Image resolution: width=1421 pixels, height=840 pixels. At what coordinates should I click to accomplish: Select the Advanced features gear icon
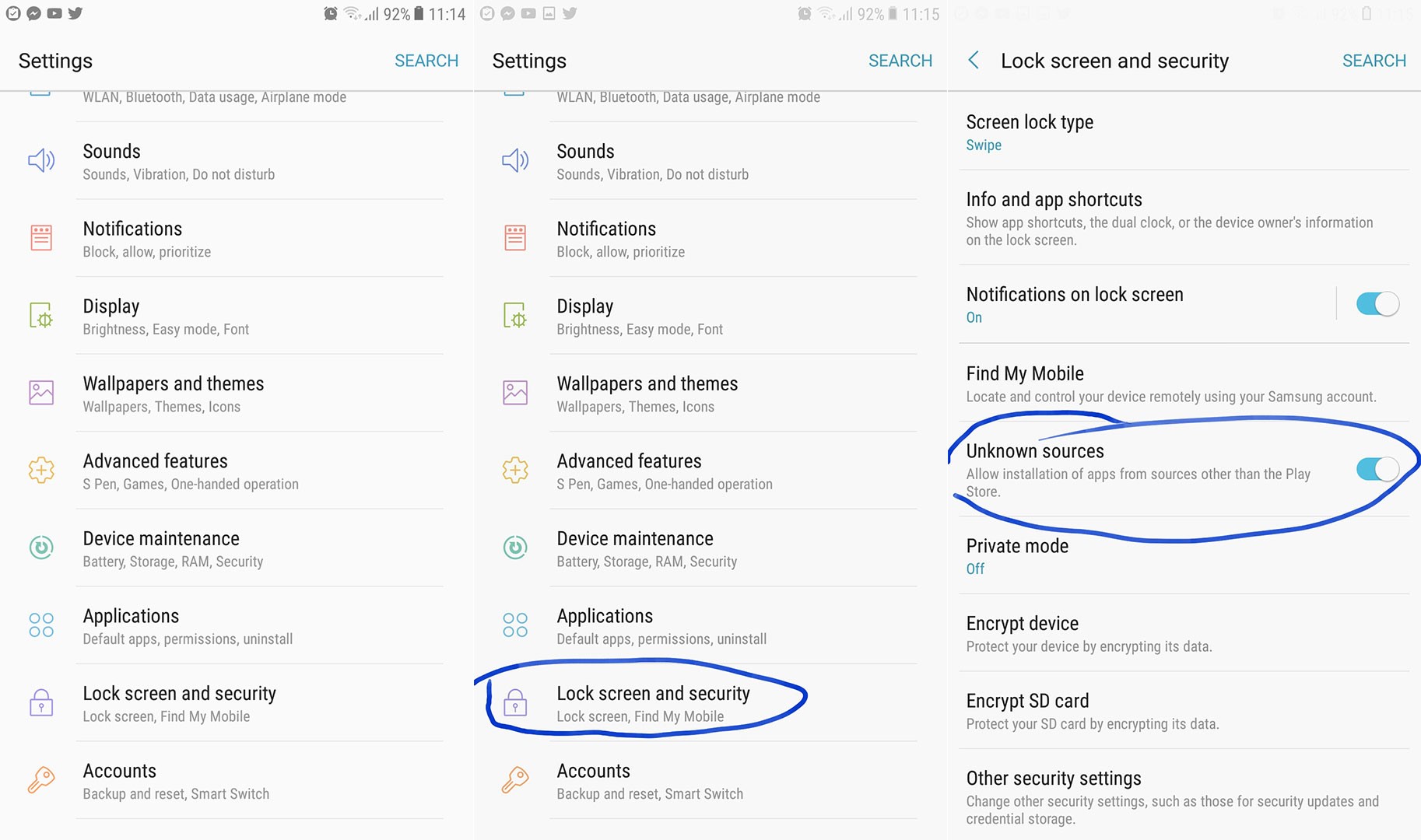[x=43, y=471]
